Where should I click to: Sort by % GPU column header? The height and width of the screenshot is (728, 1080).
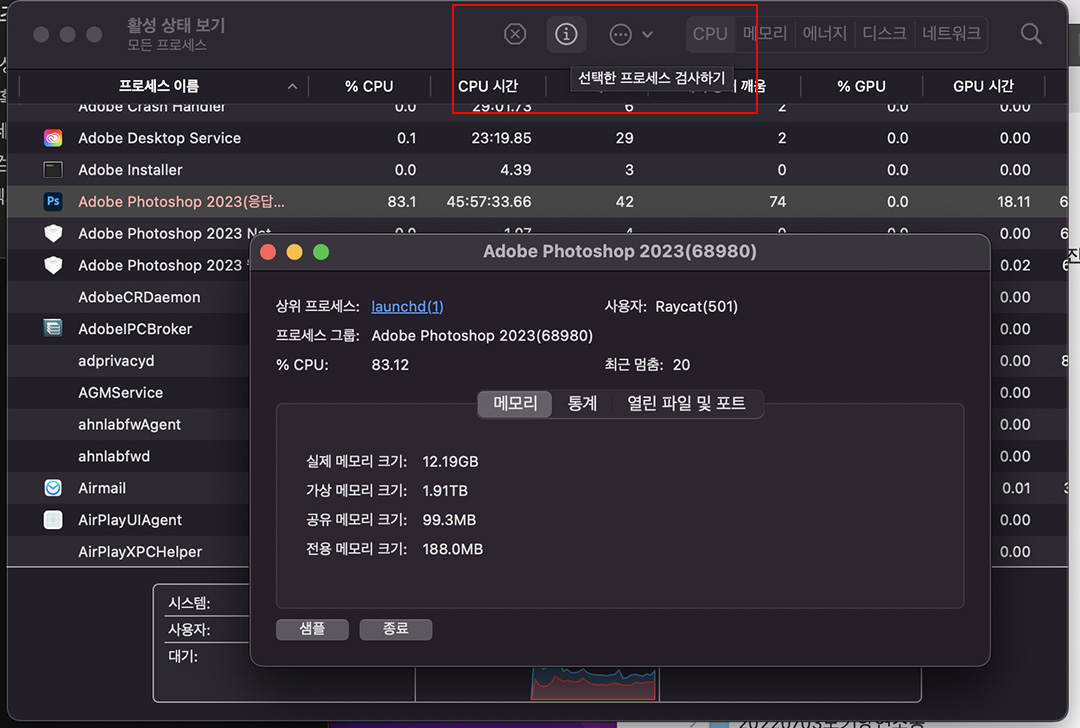[861, 86]
